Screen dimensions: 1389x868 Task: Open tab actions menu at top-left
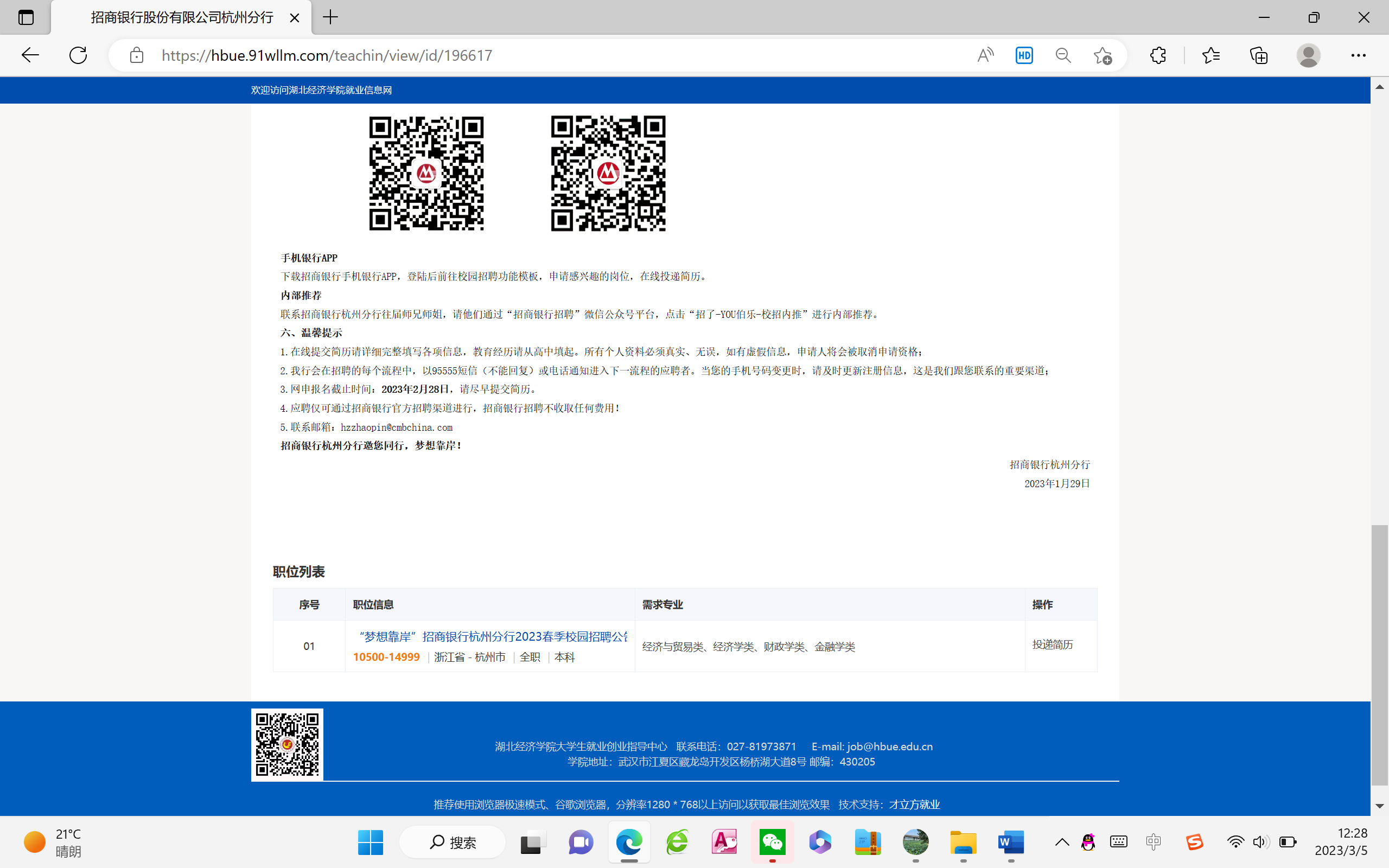26,17
